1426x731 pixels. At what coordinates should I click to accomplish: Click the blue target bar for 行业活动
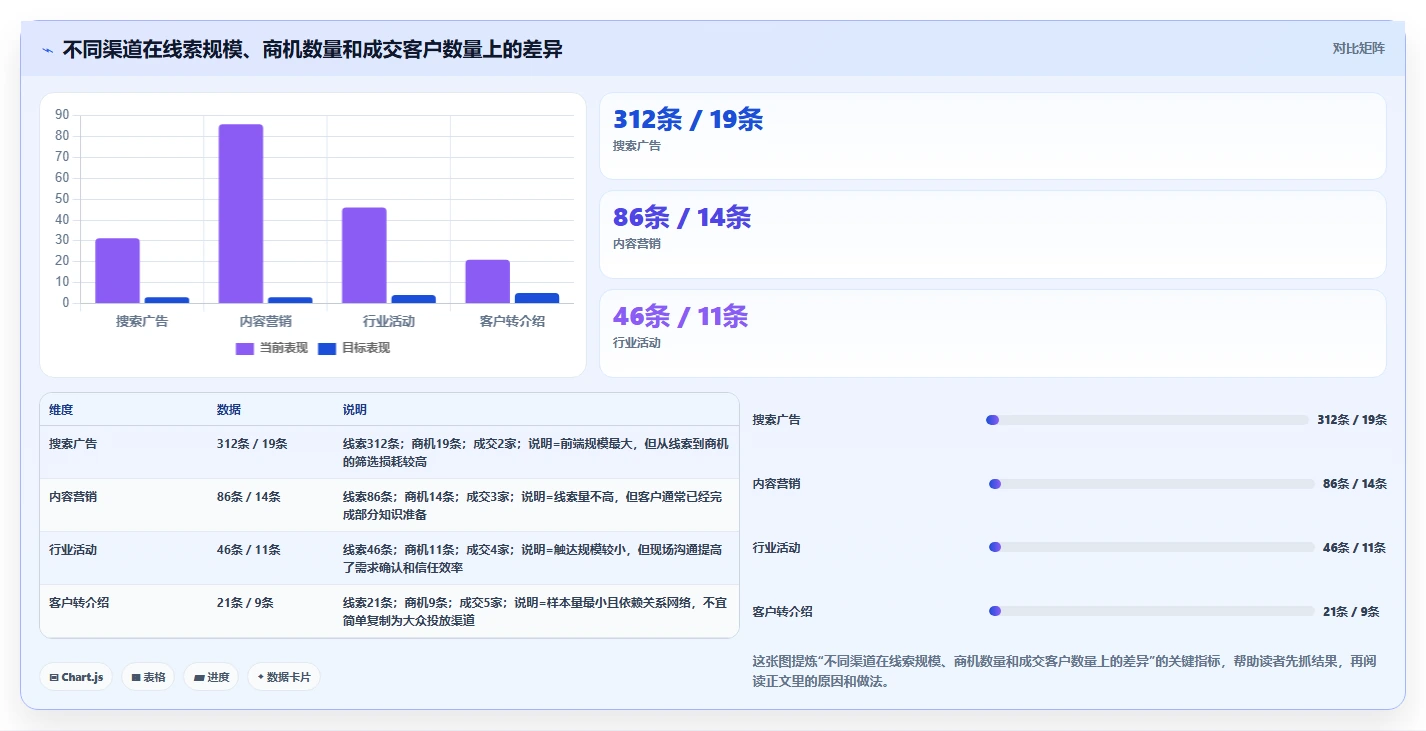(x=413, y=299)
